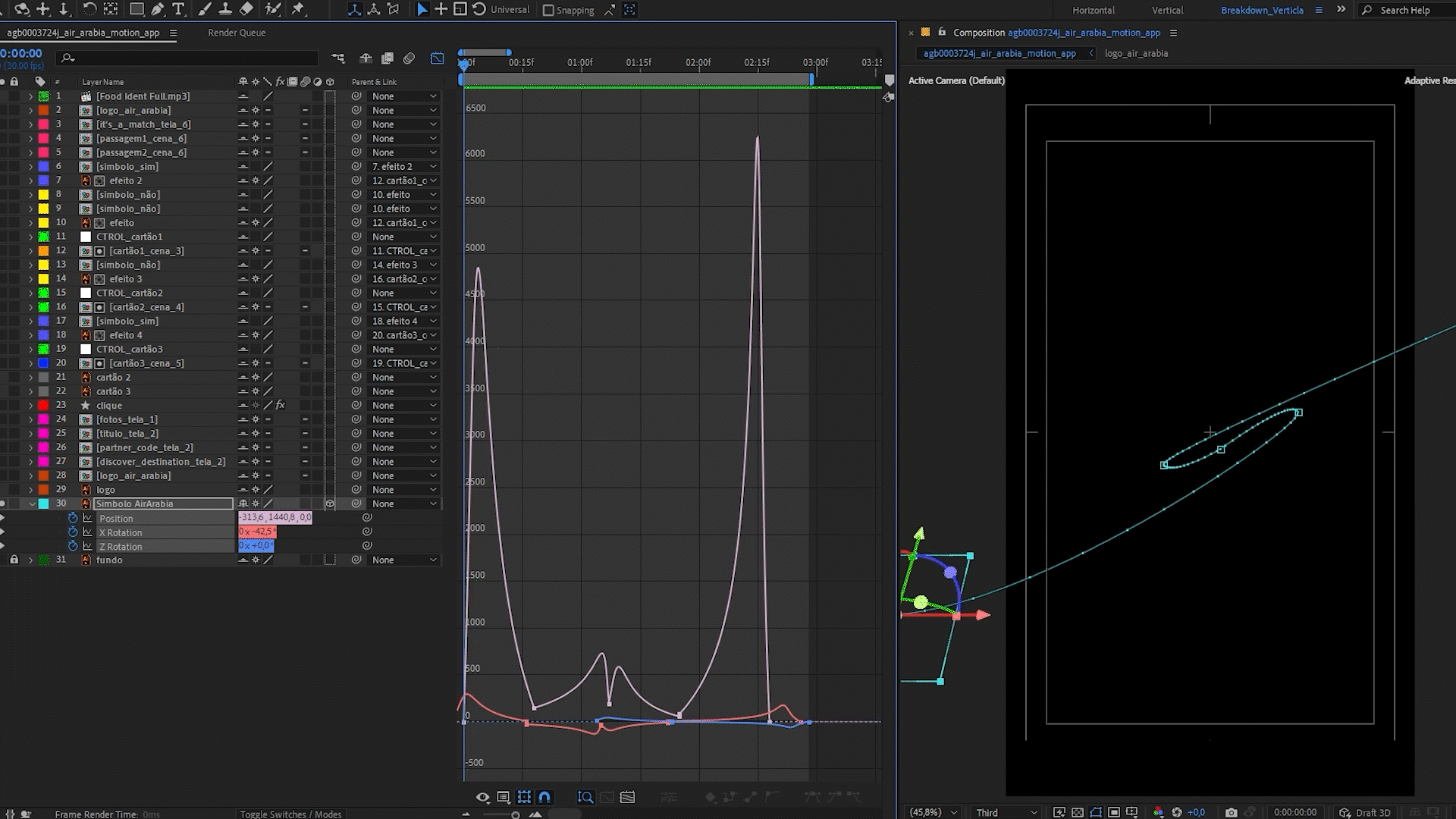Toggle graph for Position property
The image size is (1456, 819).
pyautogui.click(x=88, y=519)
